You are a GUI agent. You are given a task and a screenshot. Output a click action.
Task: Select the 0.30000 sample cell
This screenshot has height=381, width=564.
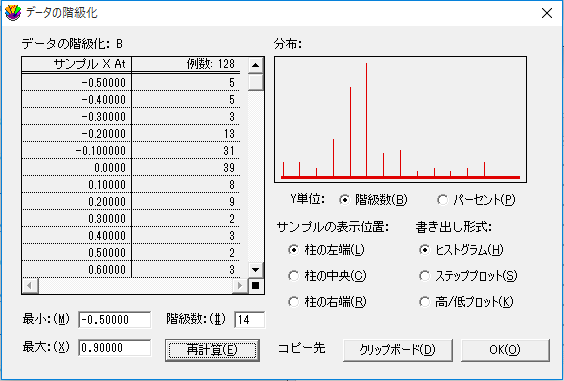77,218
